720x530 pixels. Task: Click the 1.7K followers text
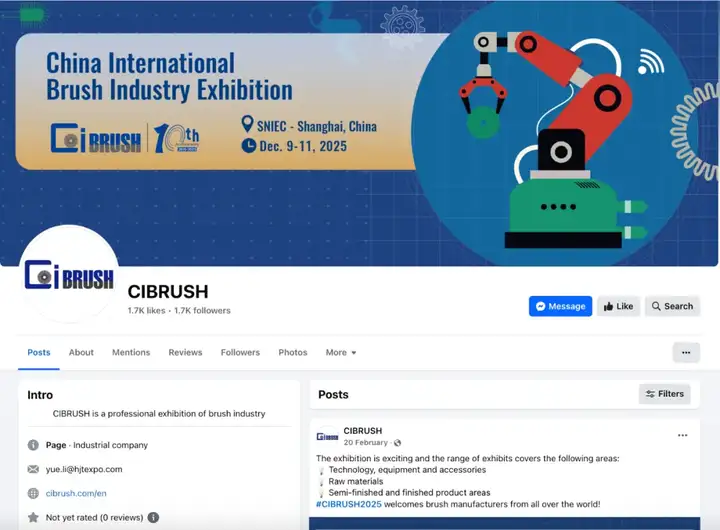click(202, 310)
